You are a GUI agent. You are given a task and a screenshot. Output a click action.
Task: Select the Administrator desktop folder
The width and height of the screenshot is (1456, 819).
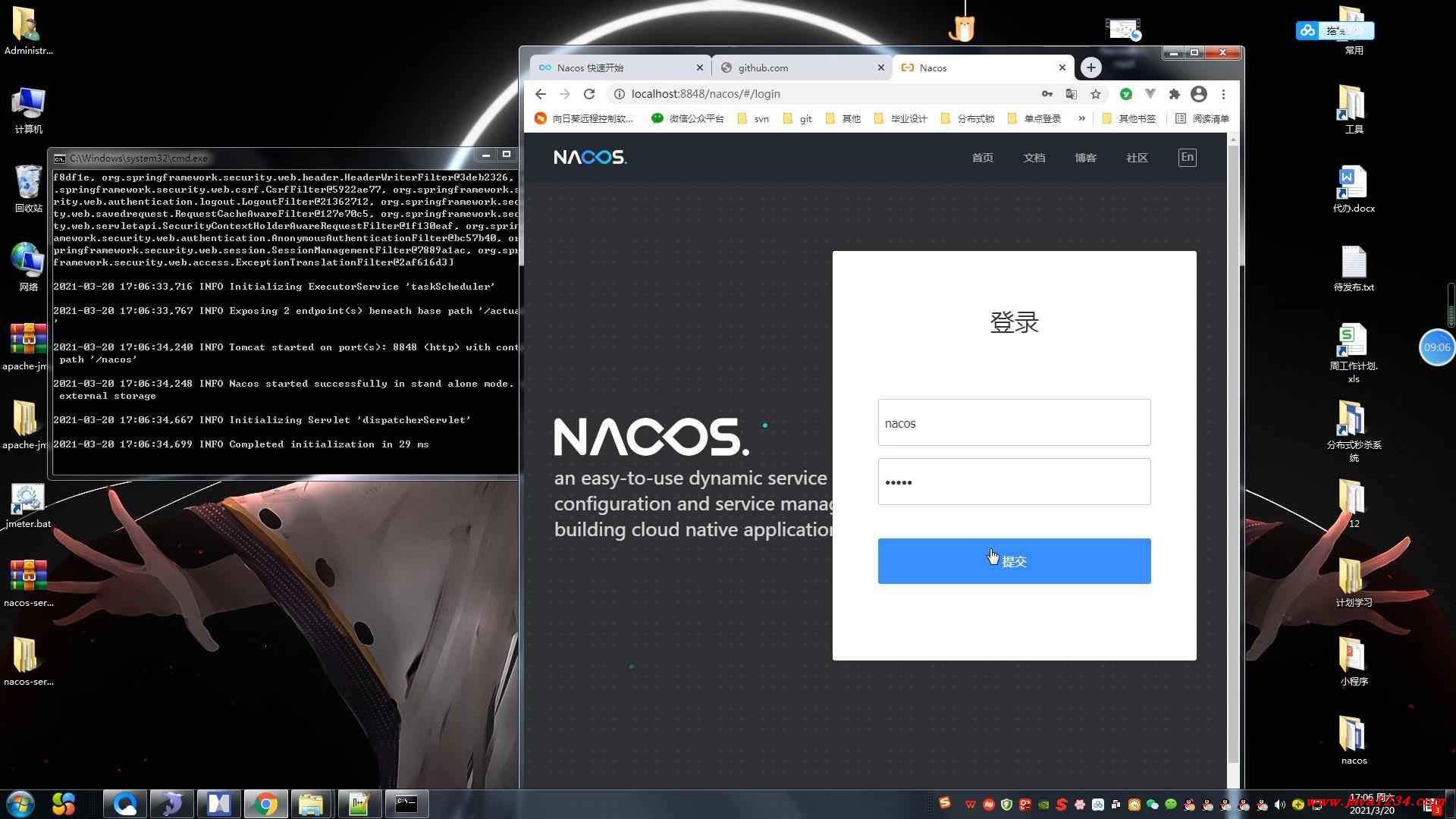(29, 31)
